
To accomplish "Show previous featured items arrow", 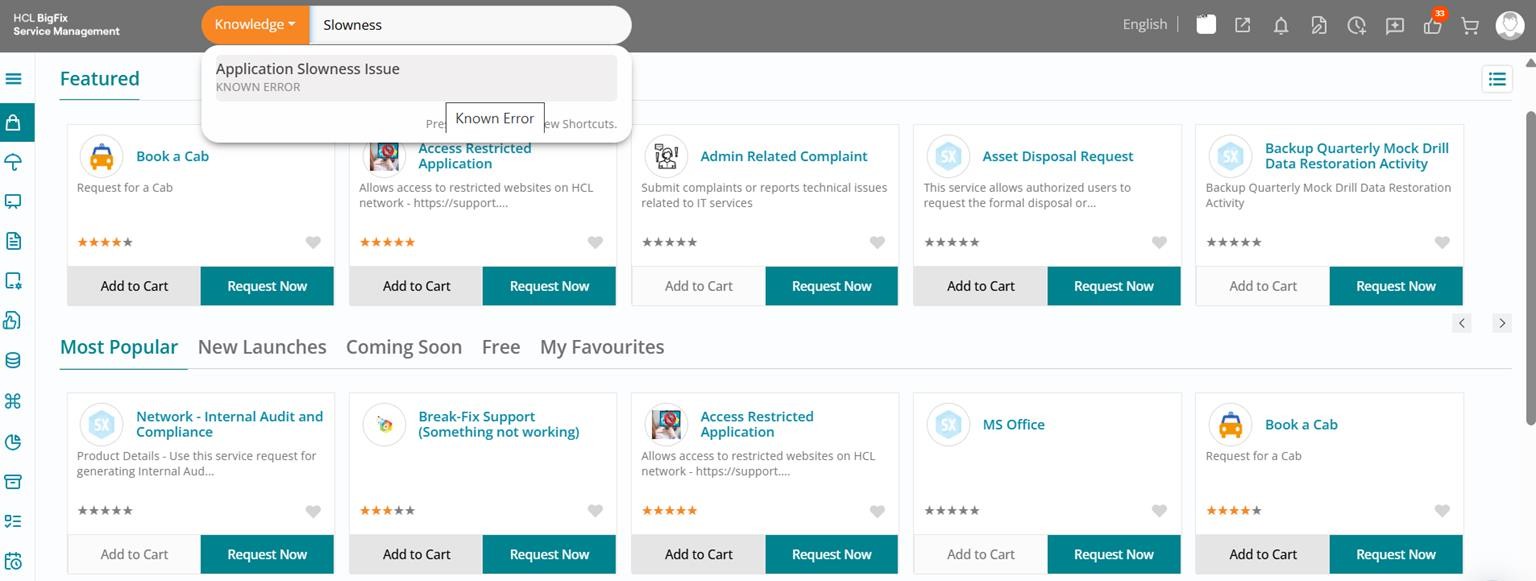I will (1462, 323).
